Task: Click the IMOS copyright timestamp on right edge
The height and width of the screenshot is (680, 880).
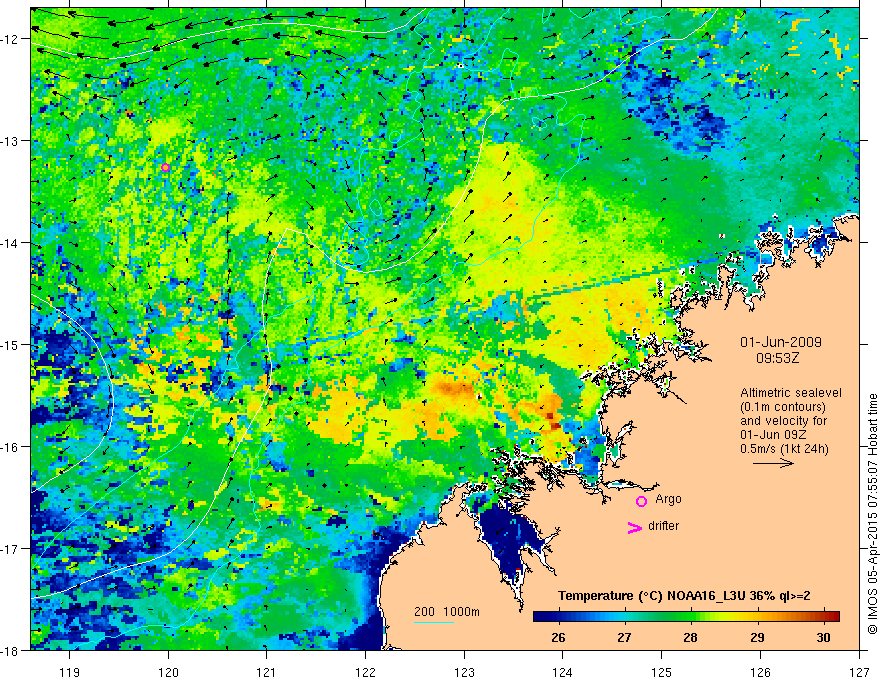Action: pyautogui.click(x=872, y=514)
